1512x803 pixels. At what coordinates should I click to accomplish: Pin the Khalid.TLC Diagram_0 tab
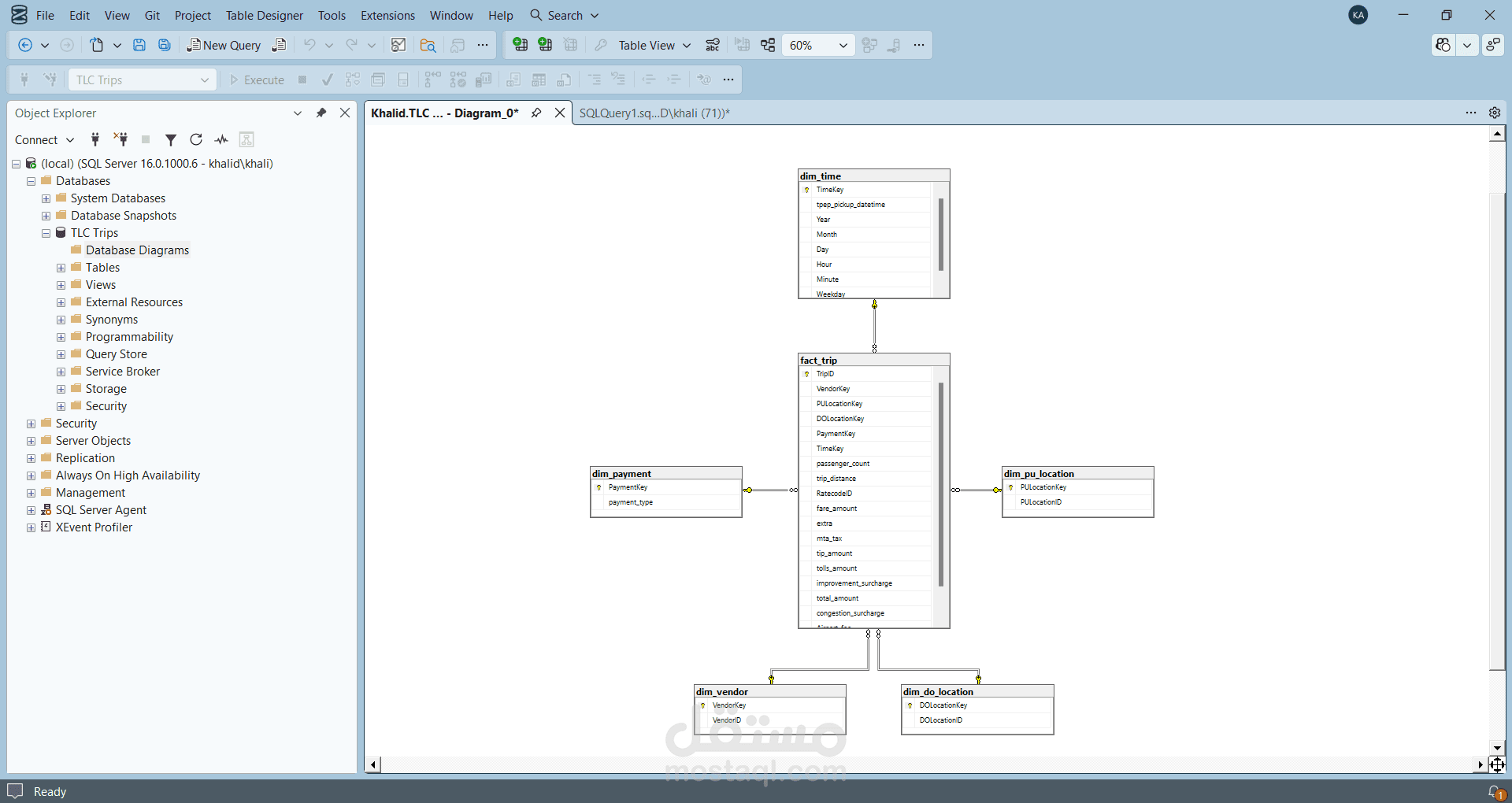pyautogui.click(x=536, y=113)
